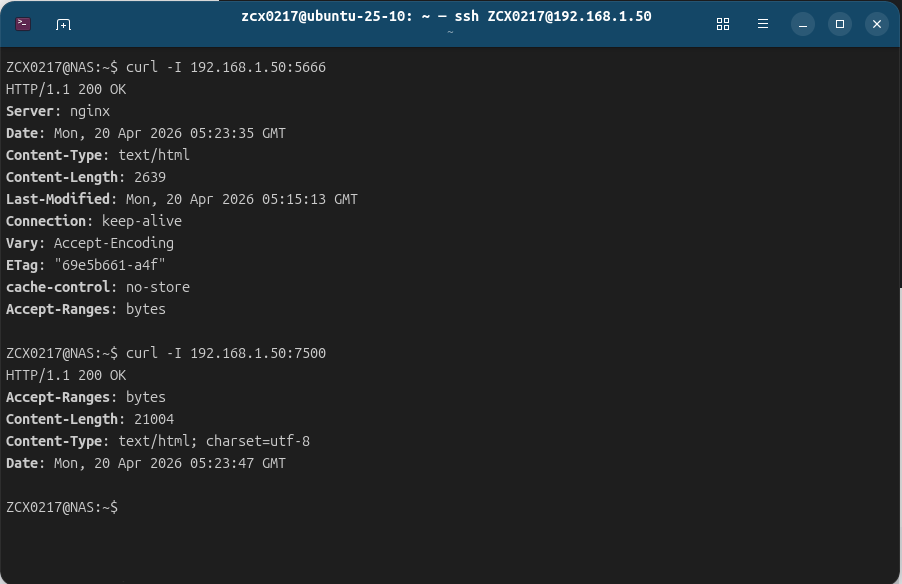The height and width of the screenshot is (584, 902).
Task: Click the terminal profile icon in header
Action: tap(24, 24)
